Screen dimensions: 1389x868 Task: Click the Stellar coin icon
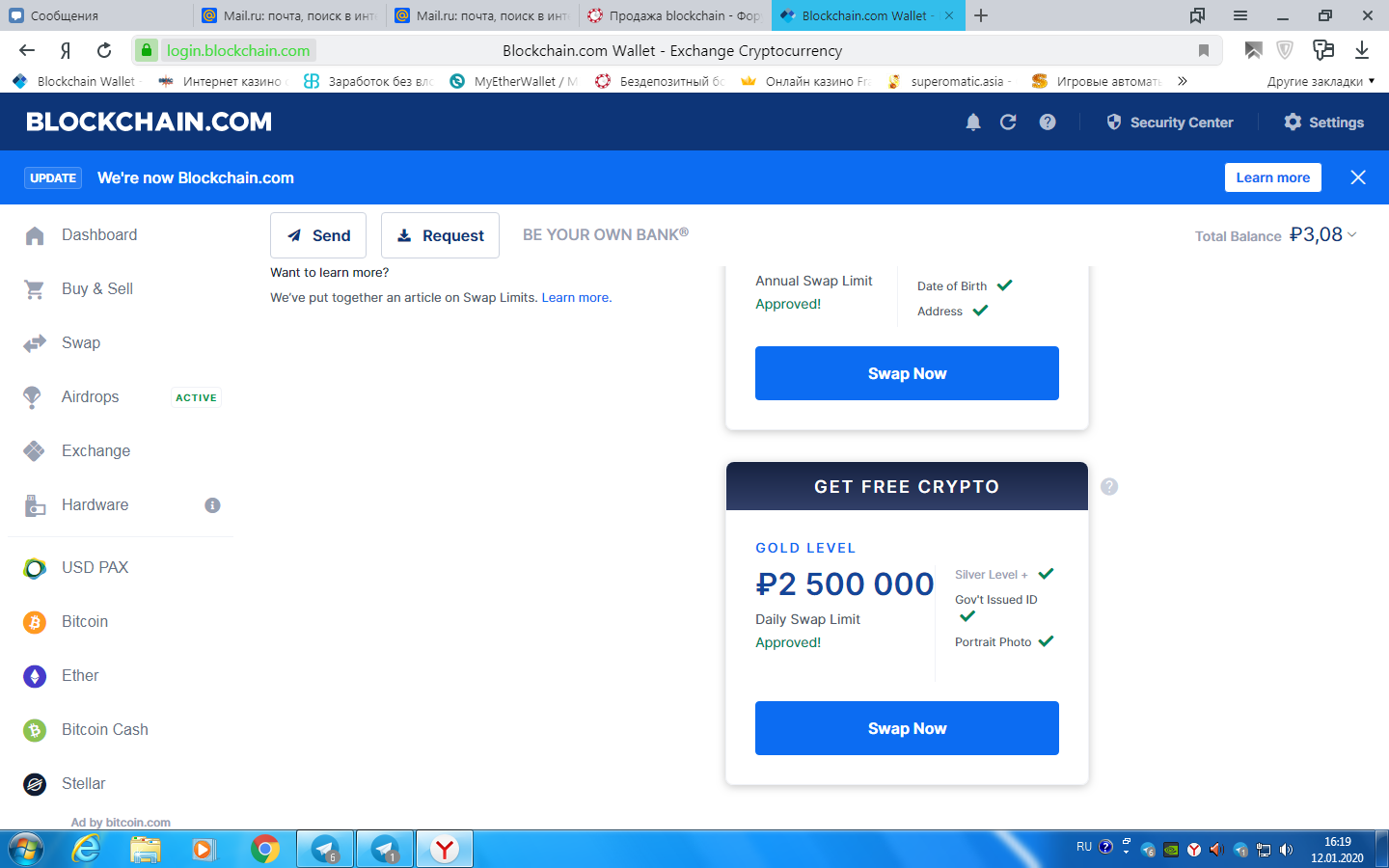coord(35,784)
